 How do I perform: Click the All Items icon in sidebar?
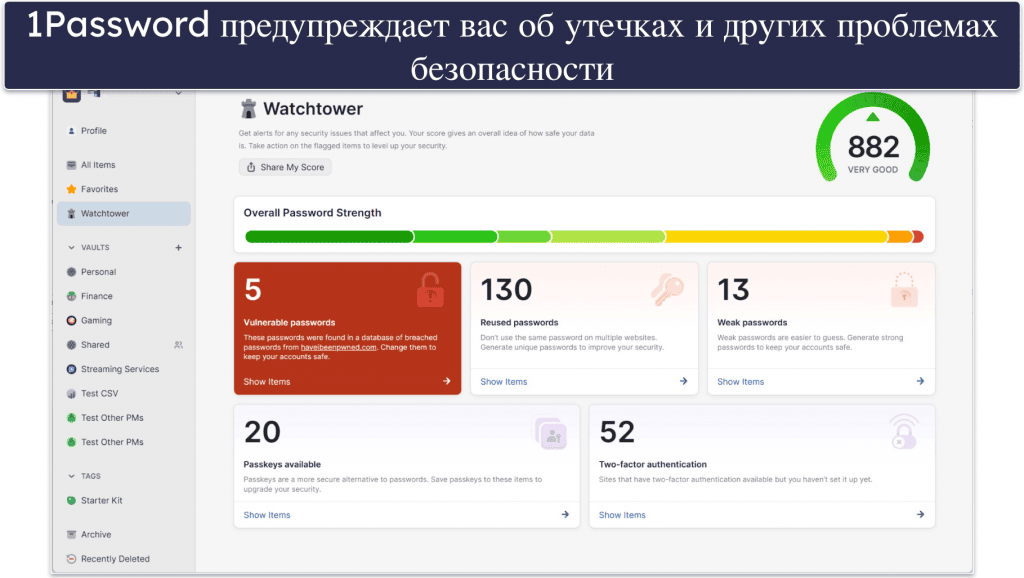pos(71,165)
